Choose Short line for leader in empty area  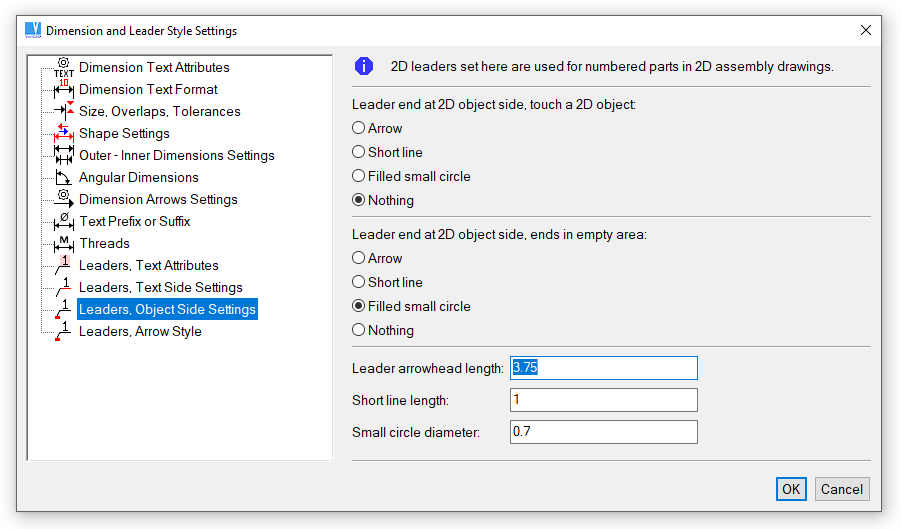[x=359, y=282]
